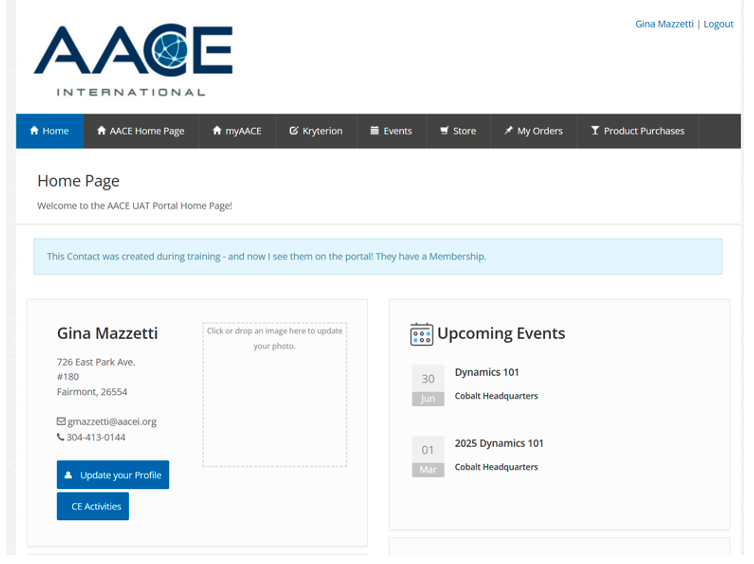The image size is (754, 564).
Task: Click Cobalt Headquarters under Dynamics 101
Action: (x=496, y=396)
